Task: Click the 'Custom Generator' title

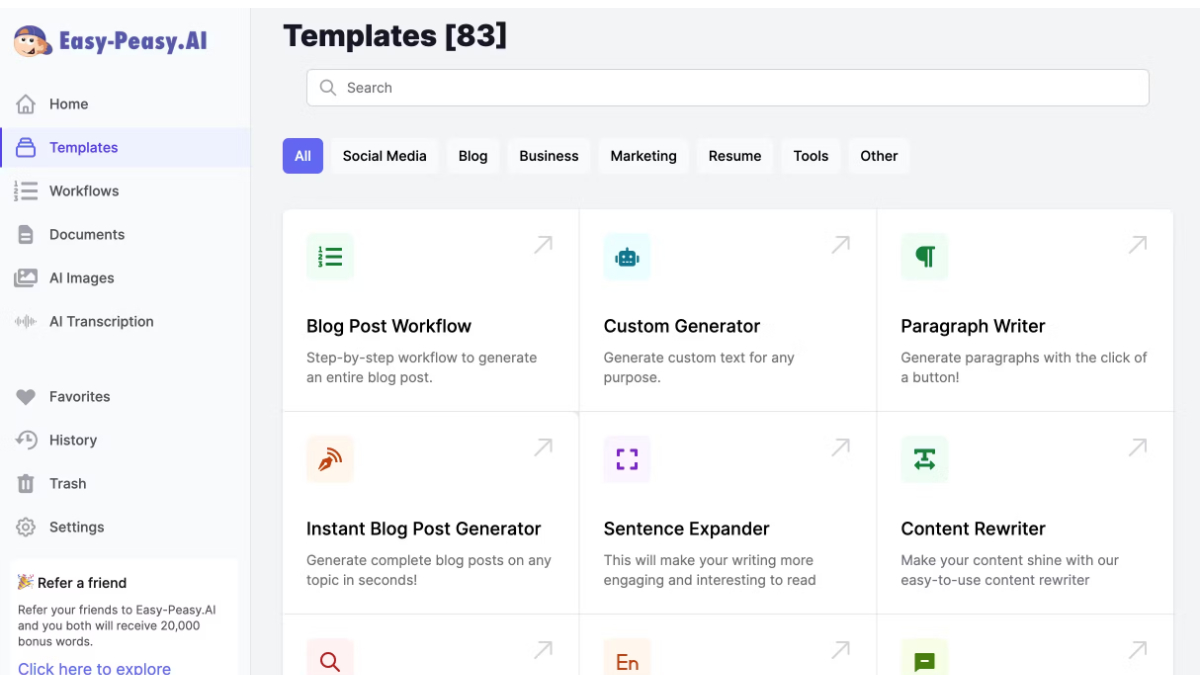Action: 682,326
